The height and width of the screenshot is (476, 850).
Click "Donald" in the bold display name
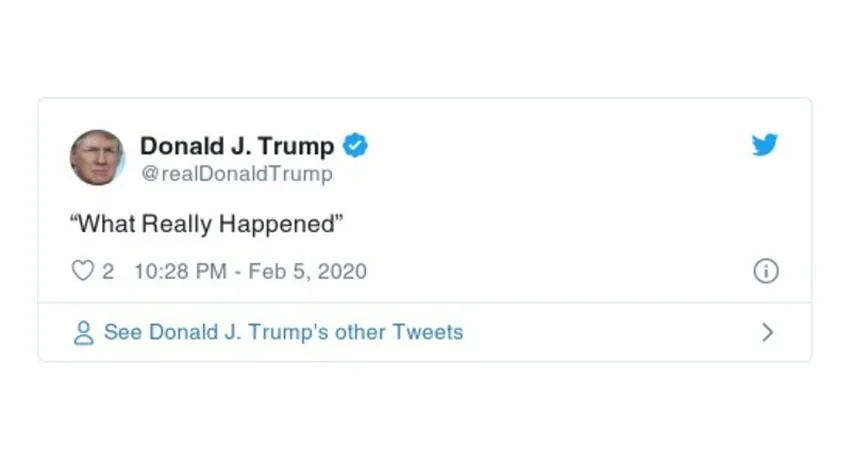(x=182, y=146)
